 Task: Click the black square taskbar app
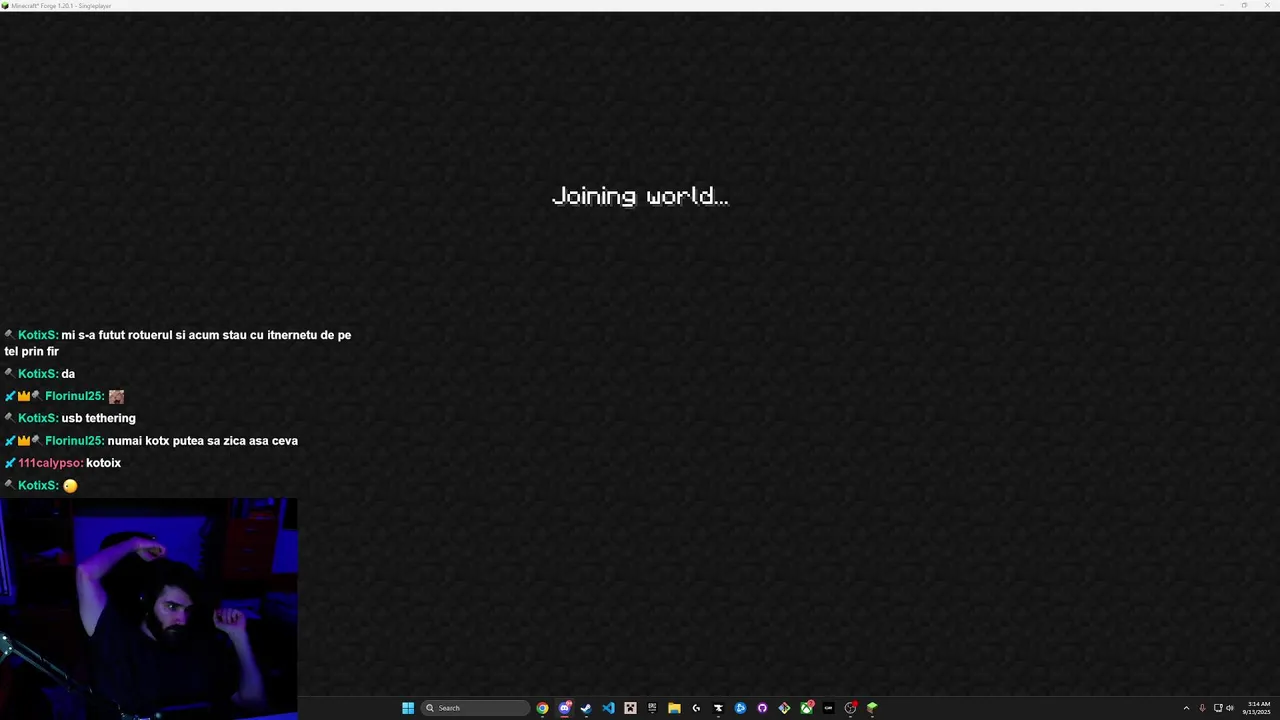[828, 708]
